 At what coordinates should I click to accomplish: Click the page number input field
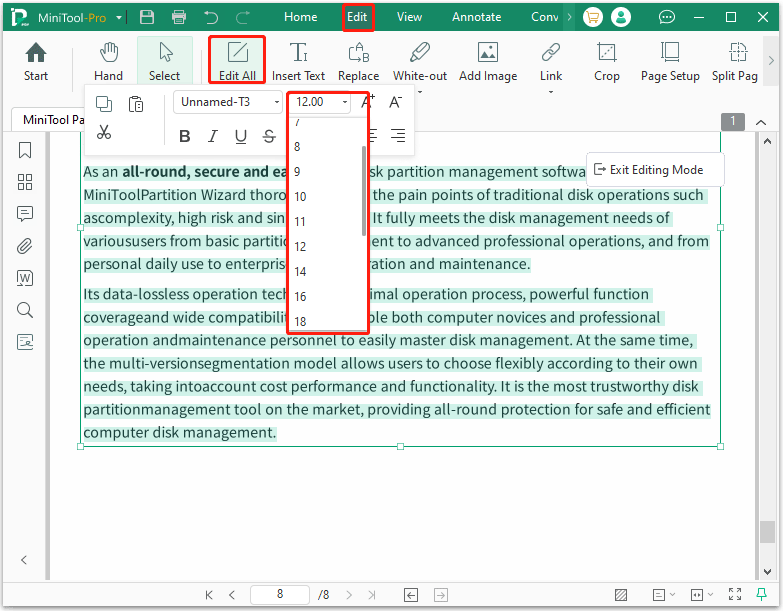click(x=280, y=594)
